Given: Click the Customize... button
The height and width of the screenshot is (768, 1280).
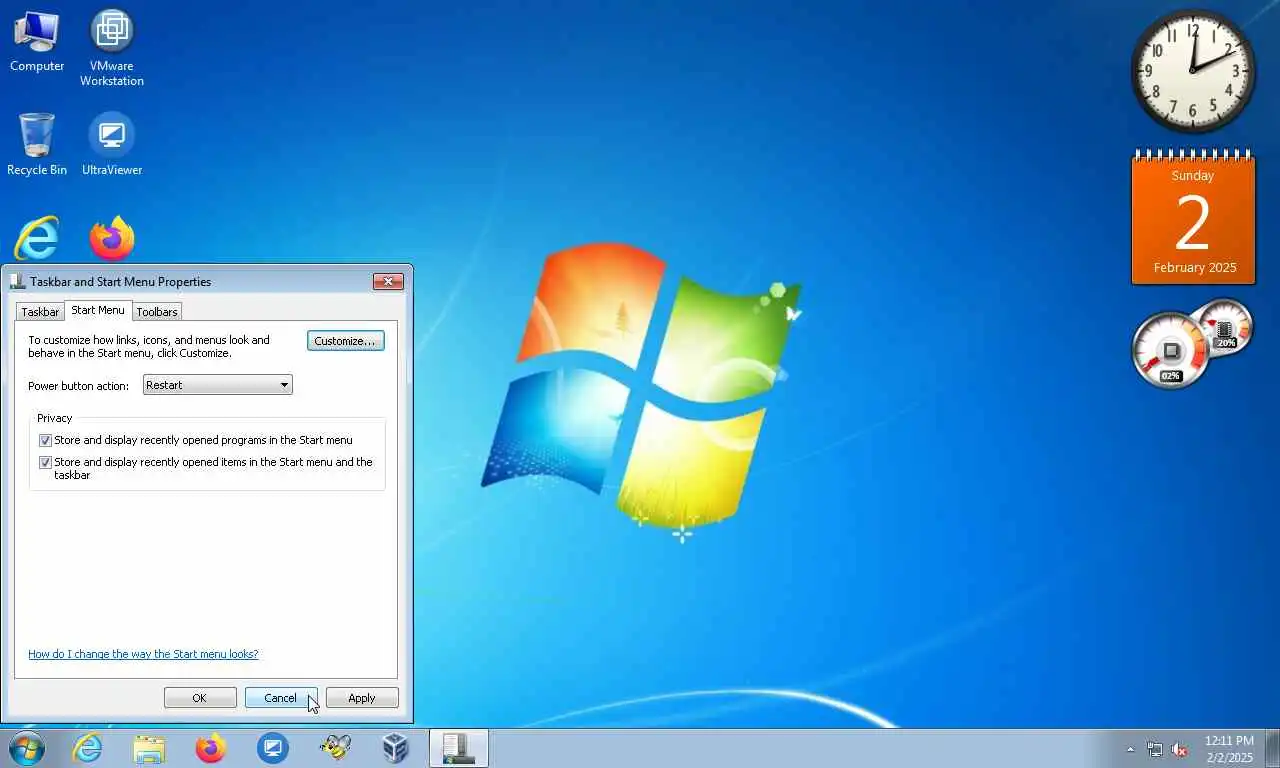Looking at the screenshot, I should [x=345, y=341].
